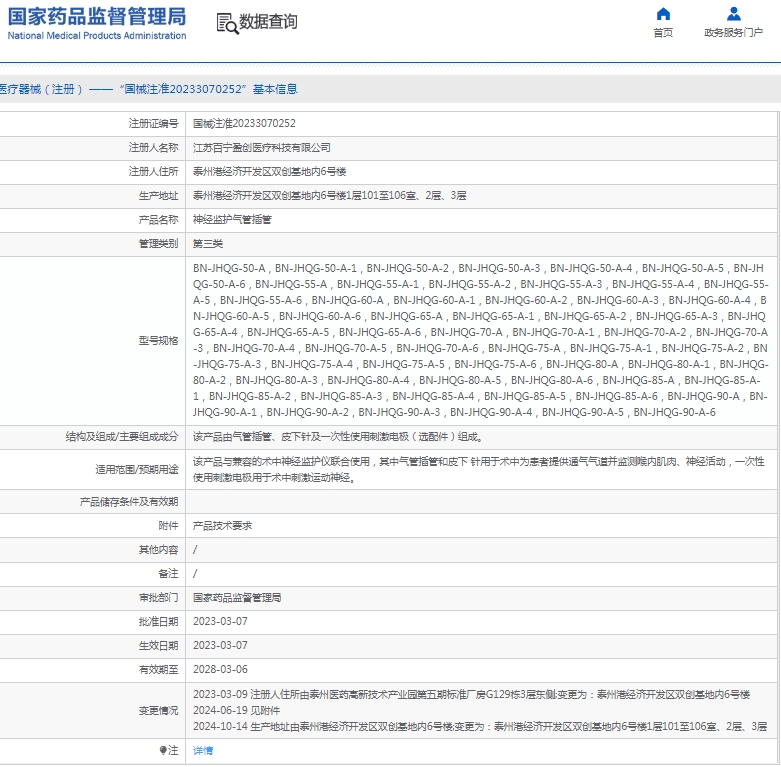The image size is (781, 767).
Task: Click the 2024-10-14 生产地址 change line
Action: click(480, 726)
